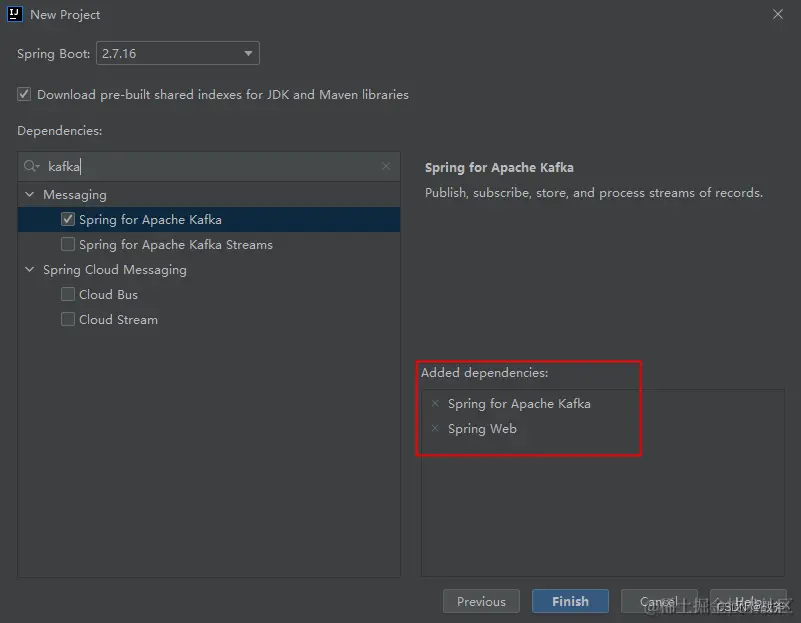Select the Spring for Apache Kafka Streams row
Image resolution: width=801 pixels, height=623 pixels.
pyautogui.click(x=209, y=245)
